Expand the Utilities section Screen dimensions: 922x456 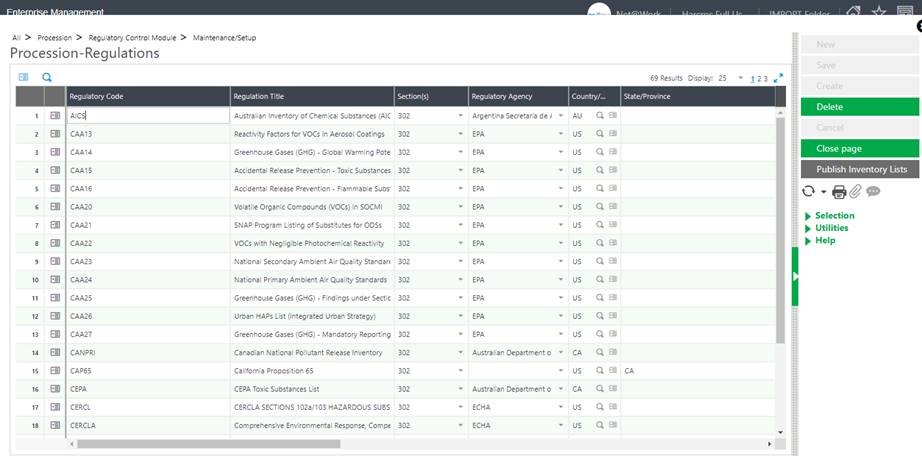831,228
